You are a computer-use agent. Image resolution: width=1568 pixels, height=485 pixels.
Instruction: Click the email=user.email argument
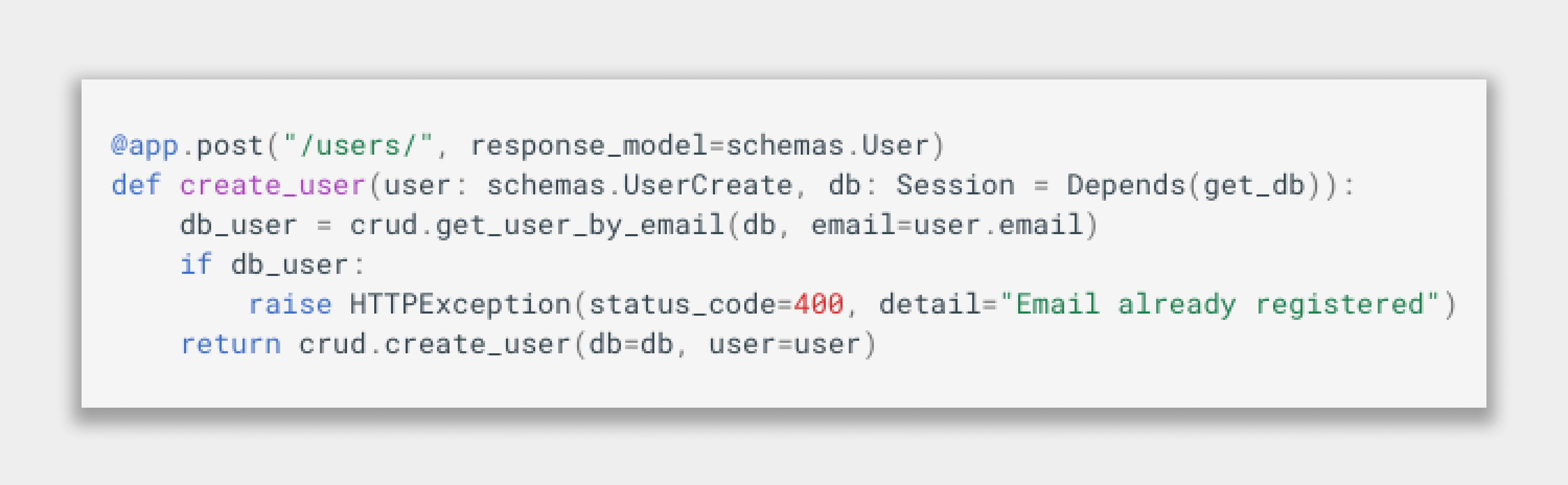[x=947, y=226]
